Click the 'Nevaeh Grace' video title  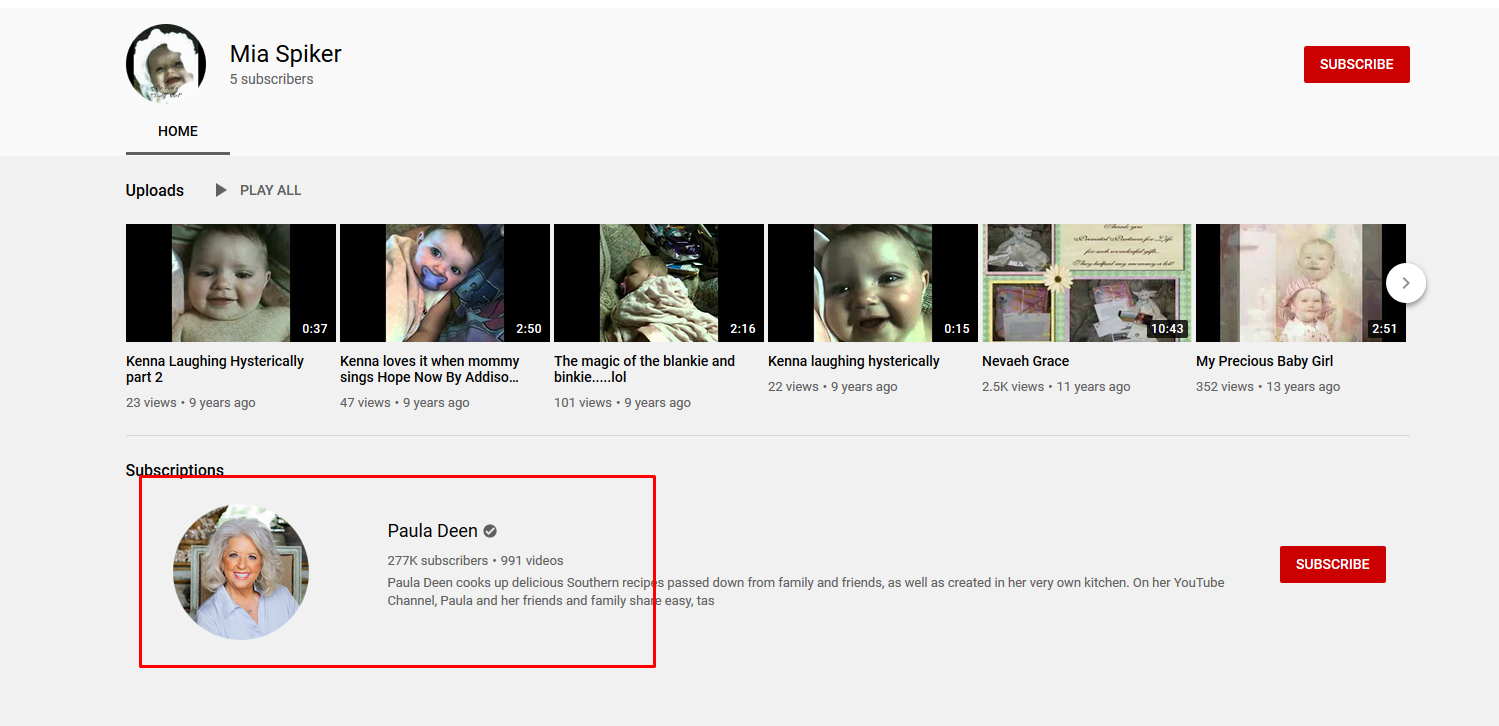pos(1025,361)
